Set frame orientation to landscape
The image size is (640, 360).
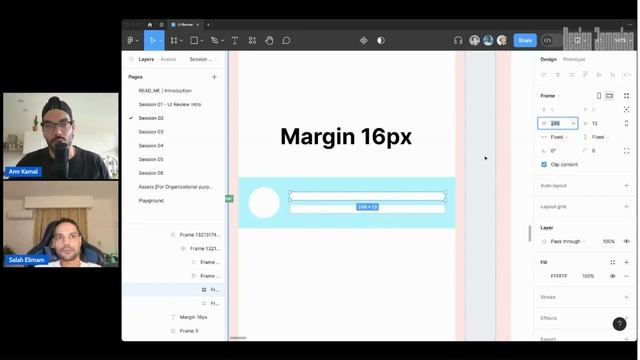point(609,96)
